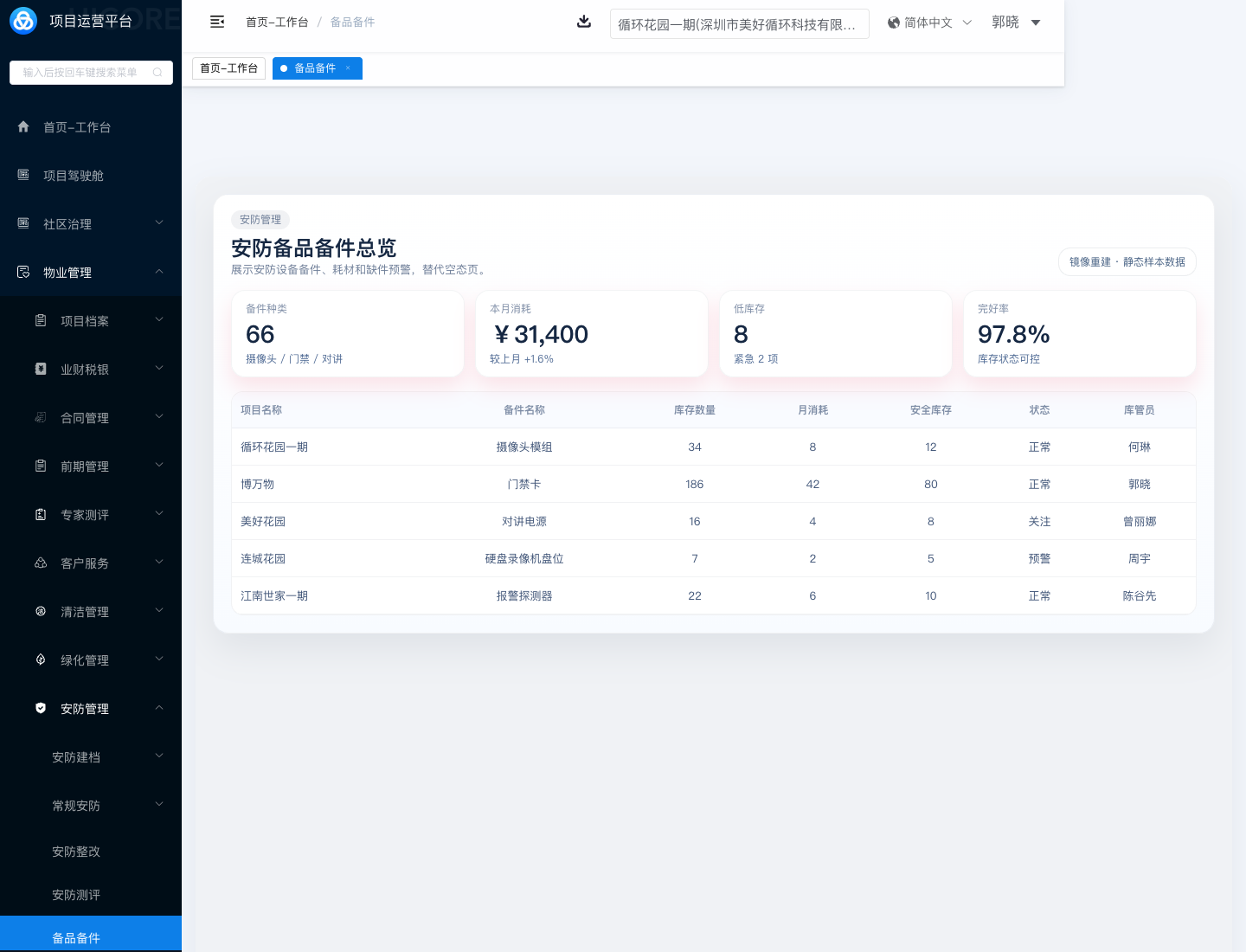Close the 备品备件 tab

348,68
